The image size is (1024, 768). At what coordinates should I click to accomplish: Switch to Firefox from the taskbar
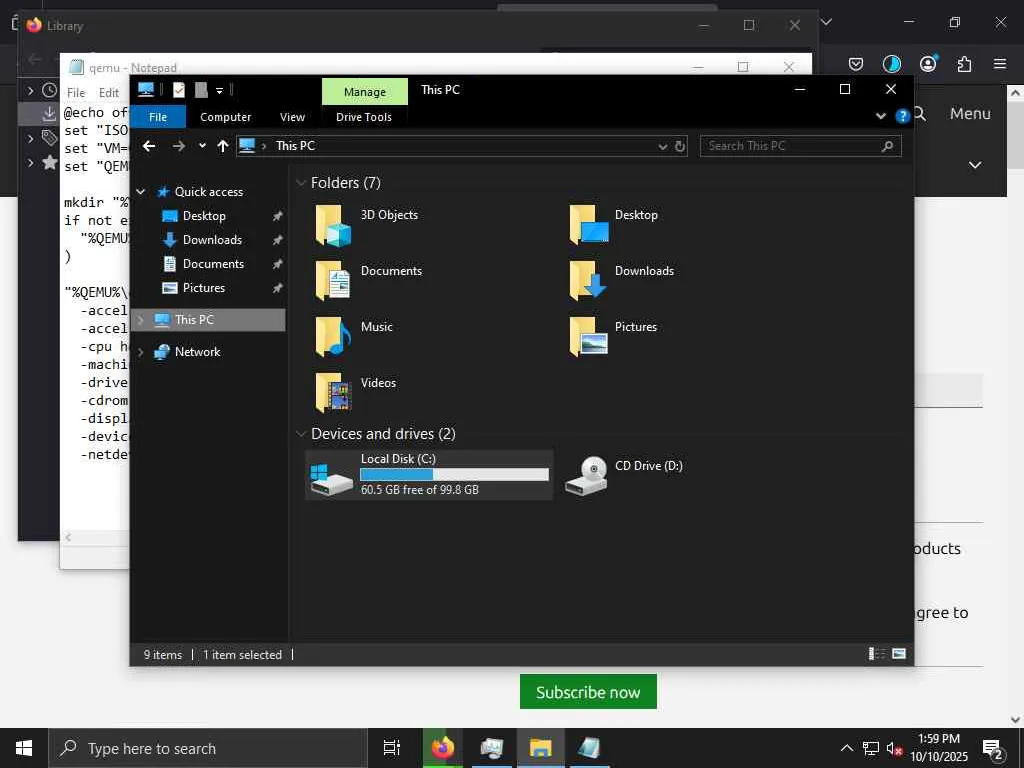pos(442,748)
